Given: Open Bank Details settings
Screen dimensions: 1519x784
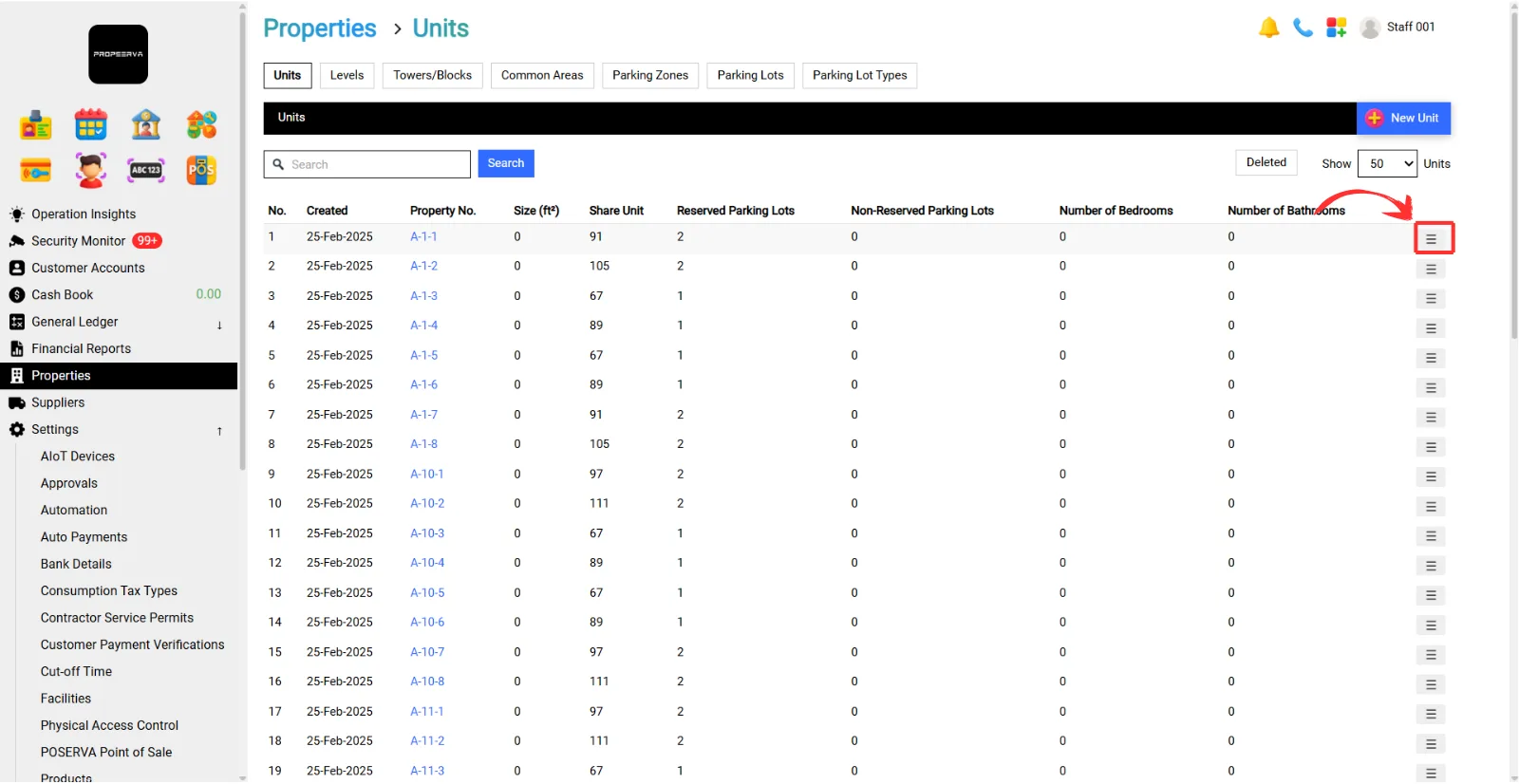Looking at the screenshot, I should pyautogui.click(x=76, y=564).
